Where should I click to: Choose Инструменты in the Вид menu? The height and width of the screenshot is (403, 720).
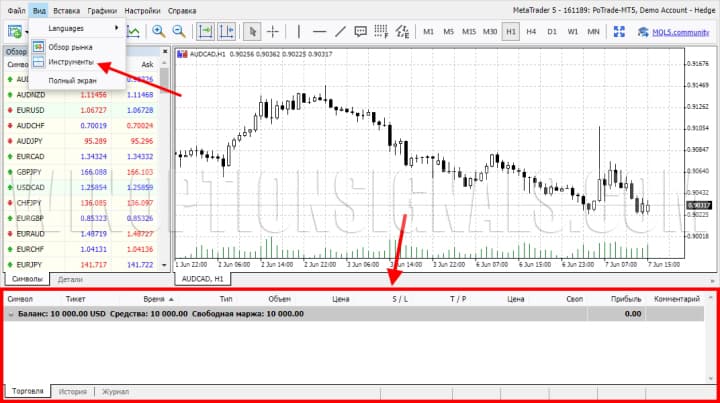[70, 62]
